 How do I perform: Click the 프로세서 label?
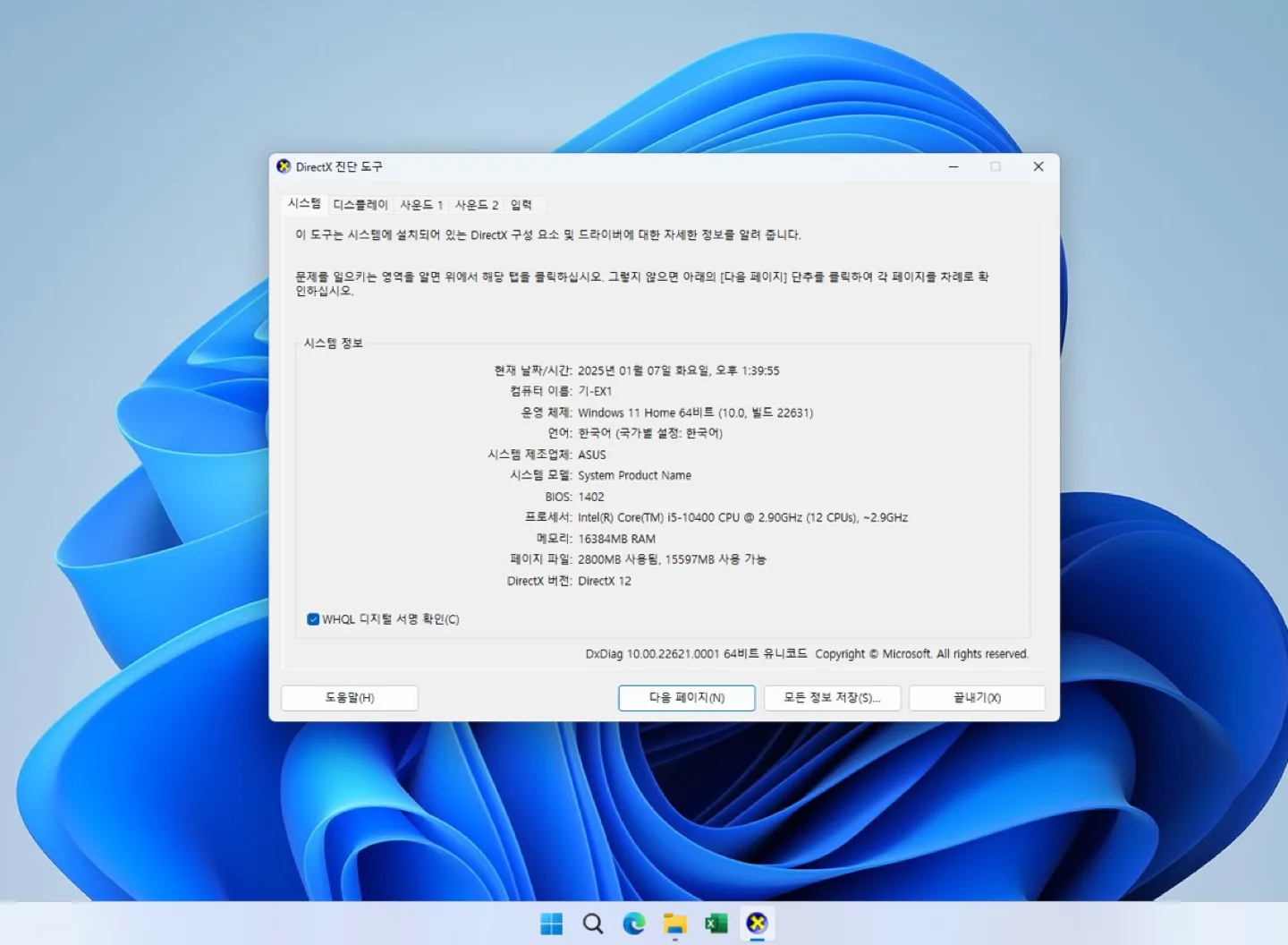548,517
